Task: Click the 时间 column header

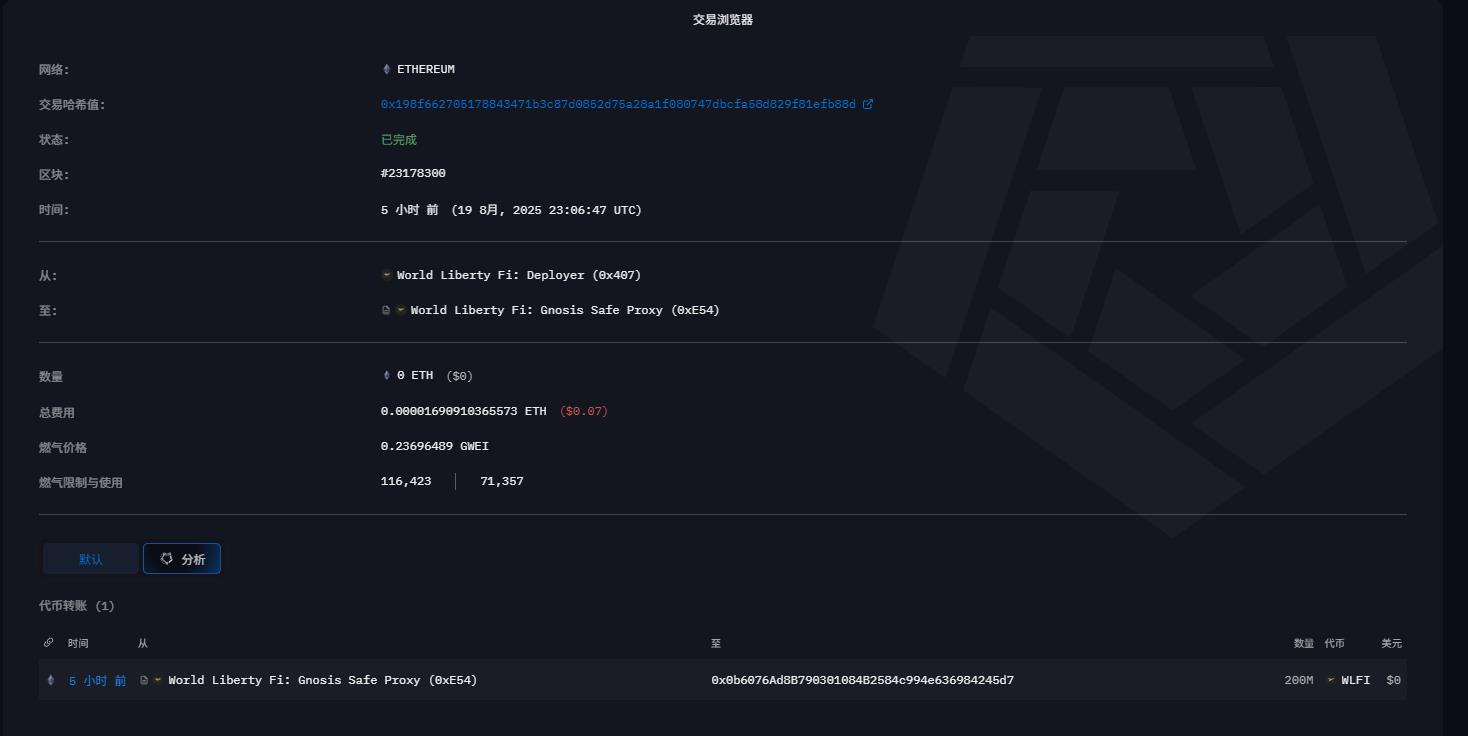Action: point(78,643)
